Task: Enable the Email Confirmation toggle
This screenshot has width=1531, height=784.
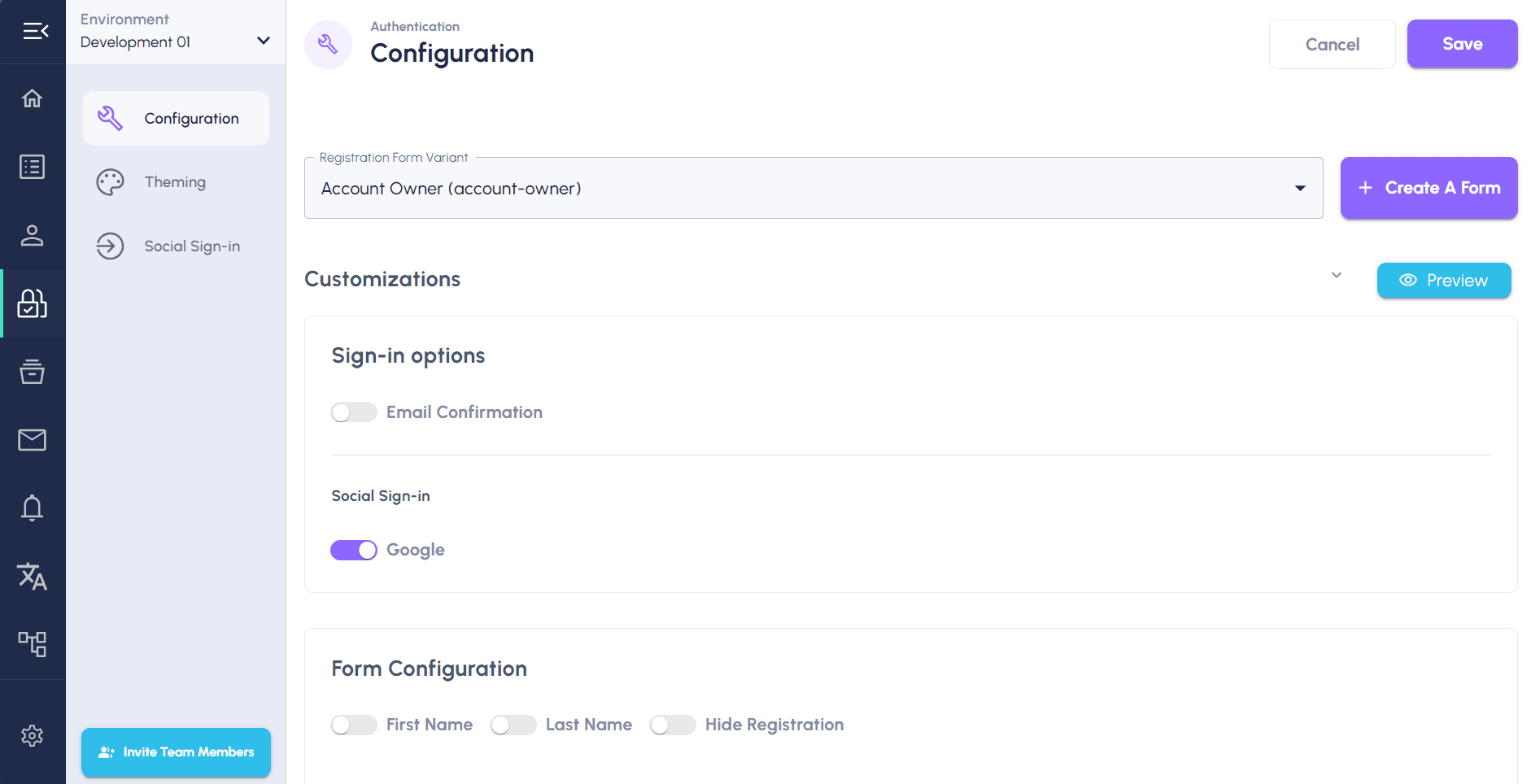Action: pos(353,412)
